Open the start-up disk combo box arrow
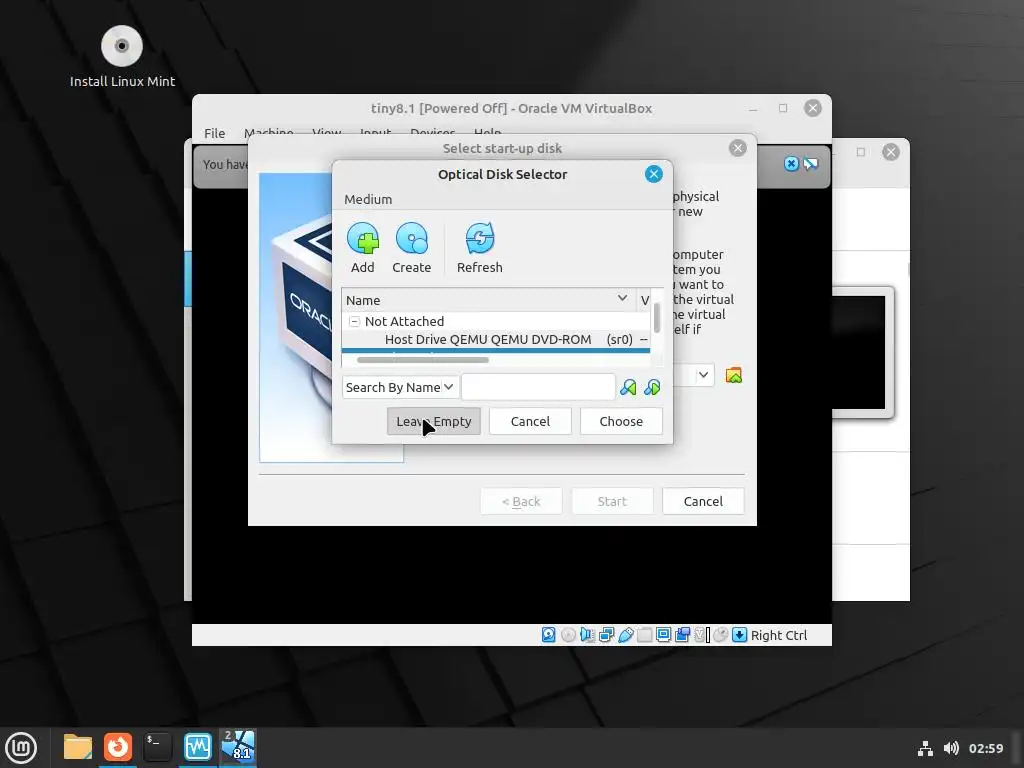This screenshot has height=768, width=1024. (703, 375)
